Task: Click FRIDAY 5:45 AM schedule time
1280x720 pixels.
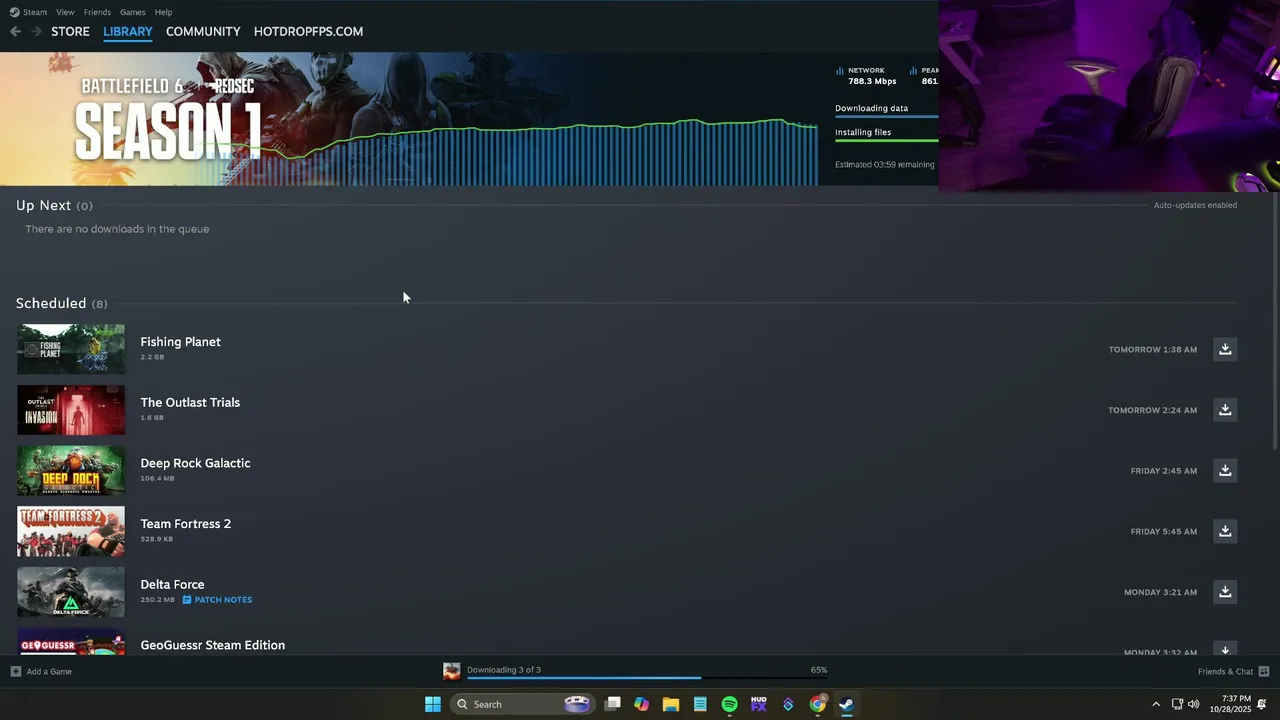Action: click(1164, 532)
